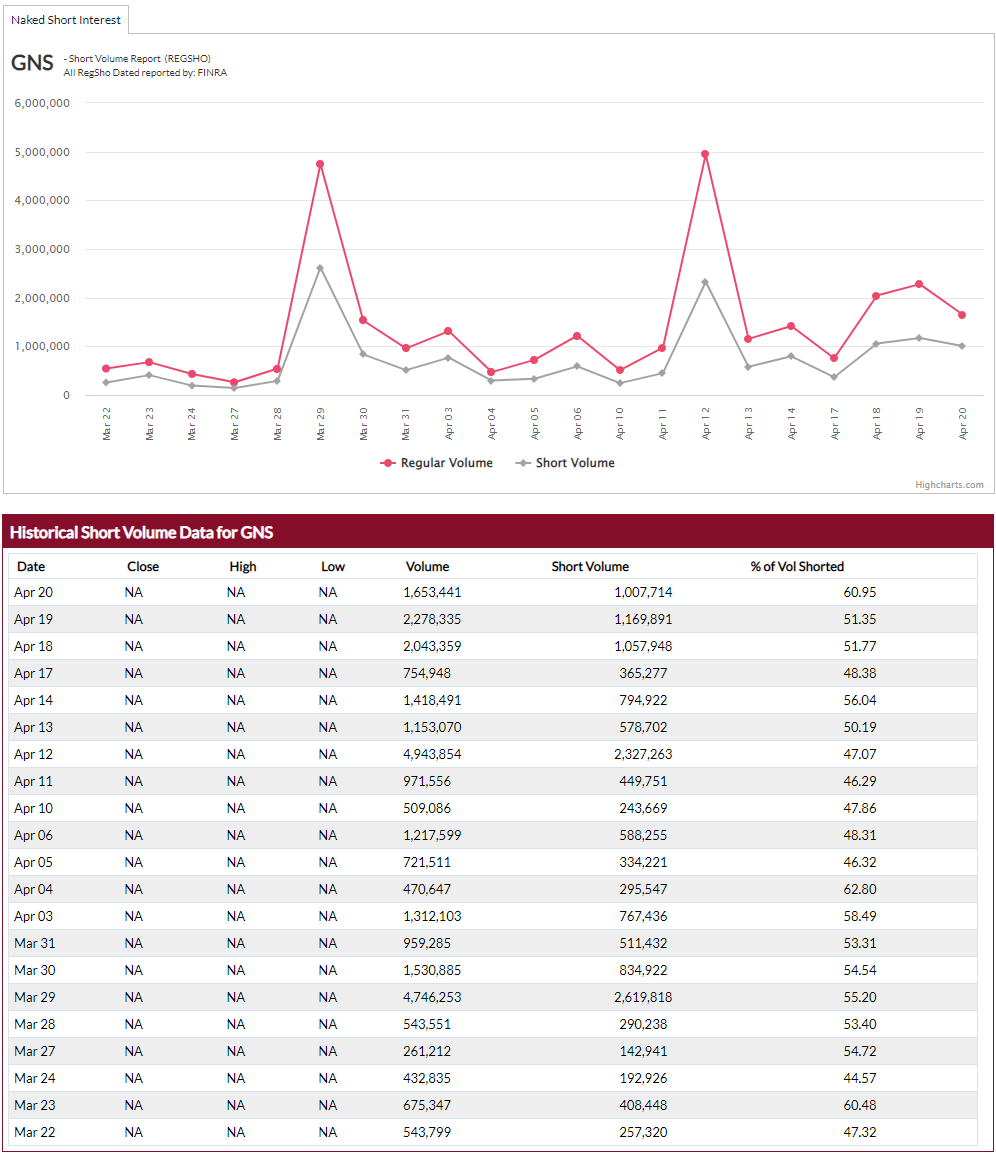Select short volume value 2,619,818
This screenshot has width=996, height=1175.
pos(643,997)
